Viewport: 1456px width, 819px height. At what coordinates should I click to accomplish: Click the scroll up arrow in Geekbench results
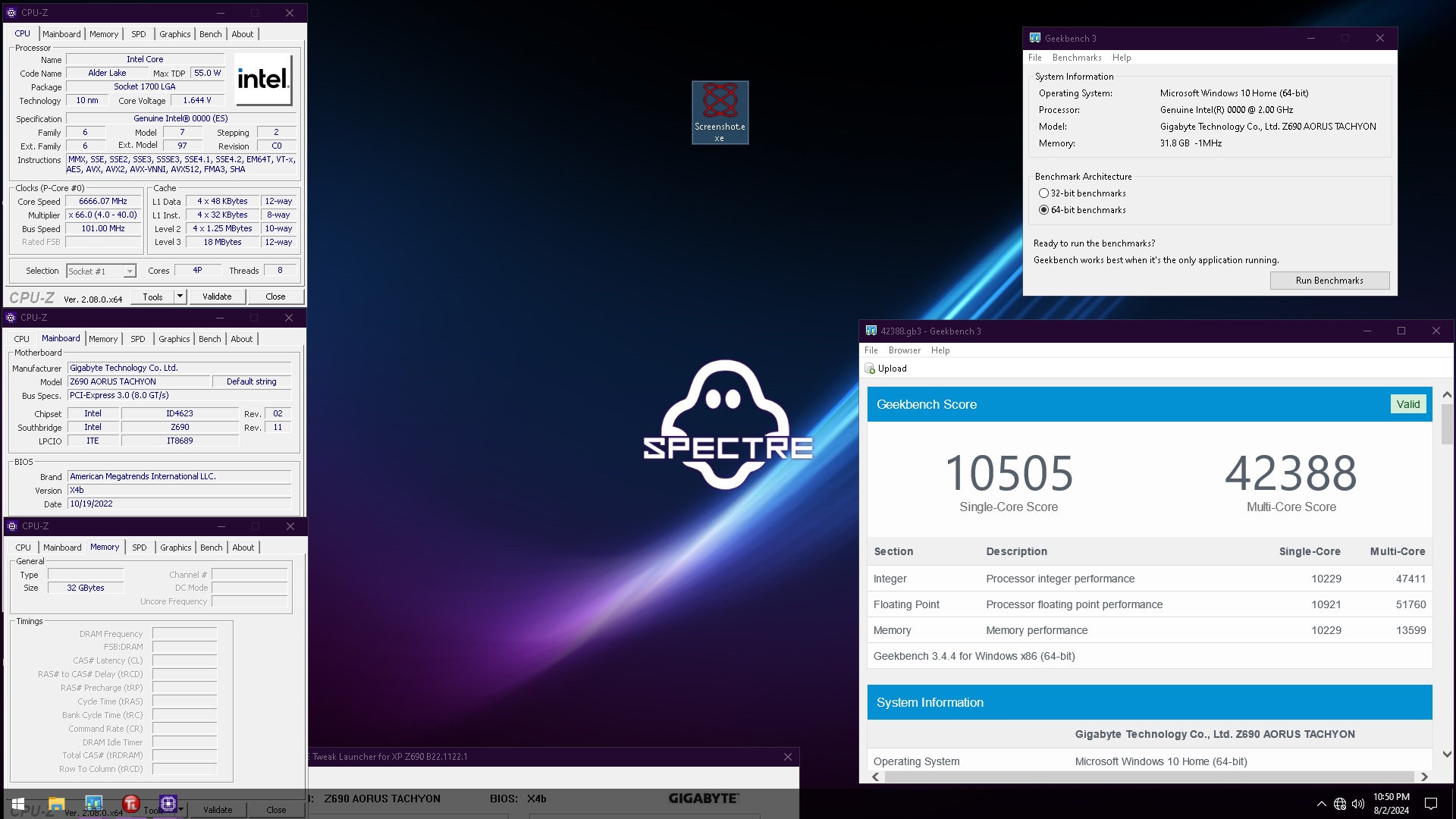coord(1447,395)
